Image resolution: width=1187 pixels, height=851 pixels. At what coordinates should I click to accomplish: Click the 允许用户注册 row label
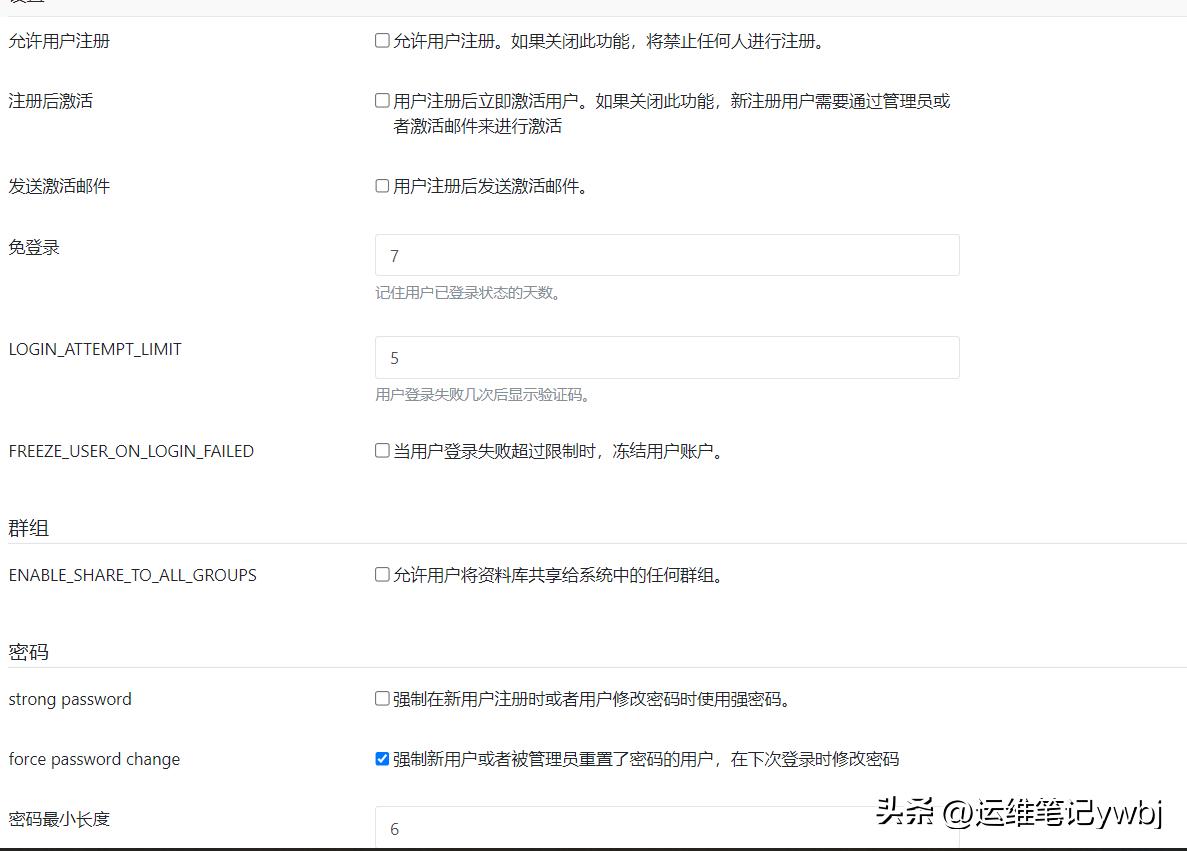click(58, 41)
